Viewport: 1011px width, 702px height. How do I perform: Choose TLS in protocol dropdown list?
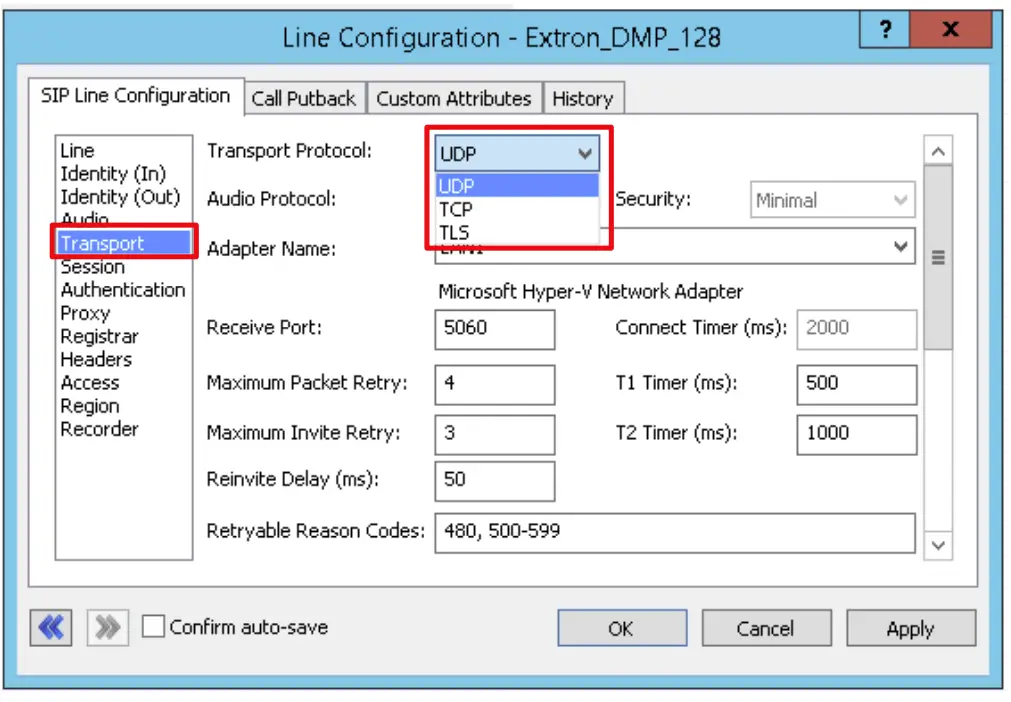(x=517, y=232)
